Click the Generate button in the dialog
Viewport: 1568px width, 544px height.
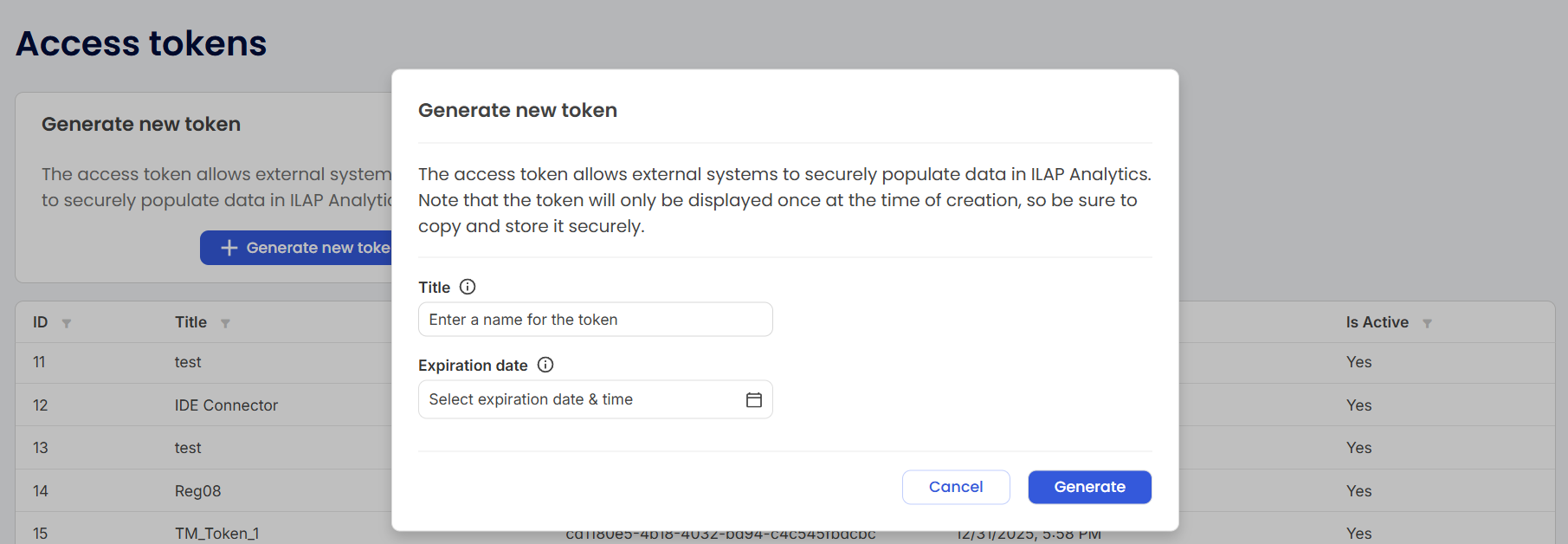point(1089,487)
